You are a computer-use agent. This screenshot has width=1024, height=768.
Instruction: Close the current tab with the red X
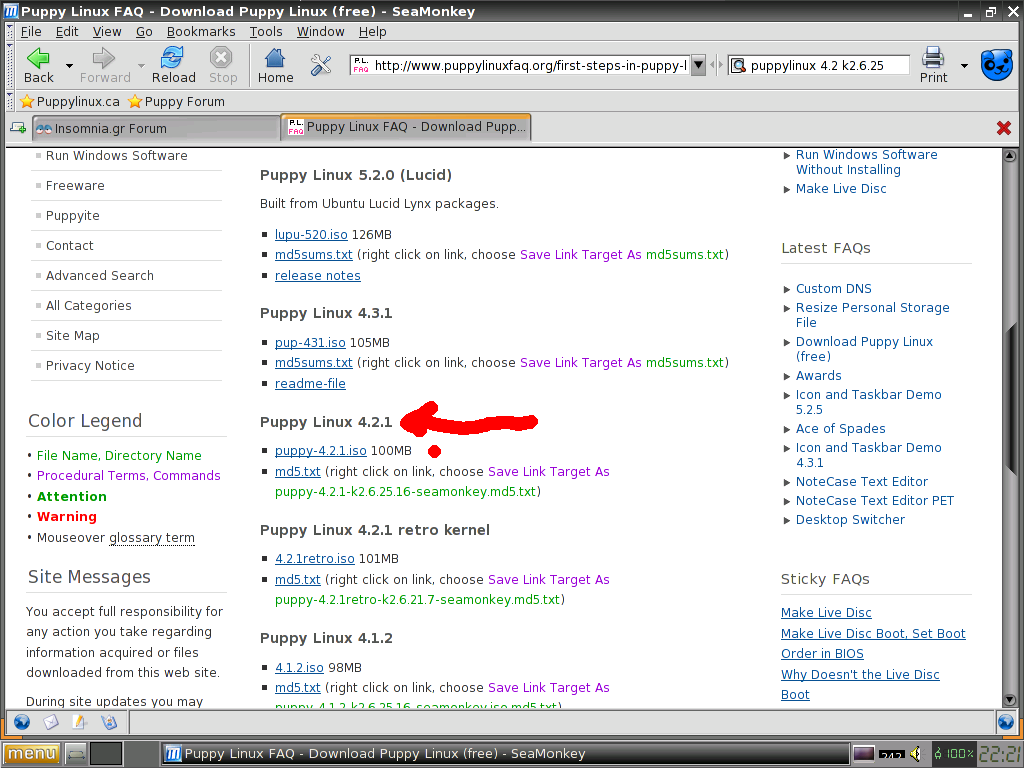click(x=1004, y=128)
